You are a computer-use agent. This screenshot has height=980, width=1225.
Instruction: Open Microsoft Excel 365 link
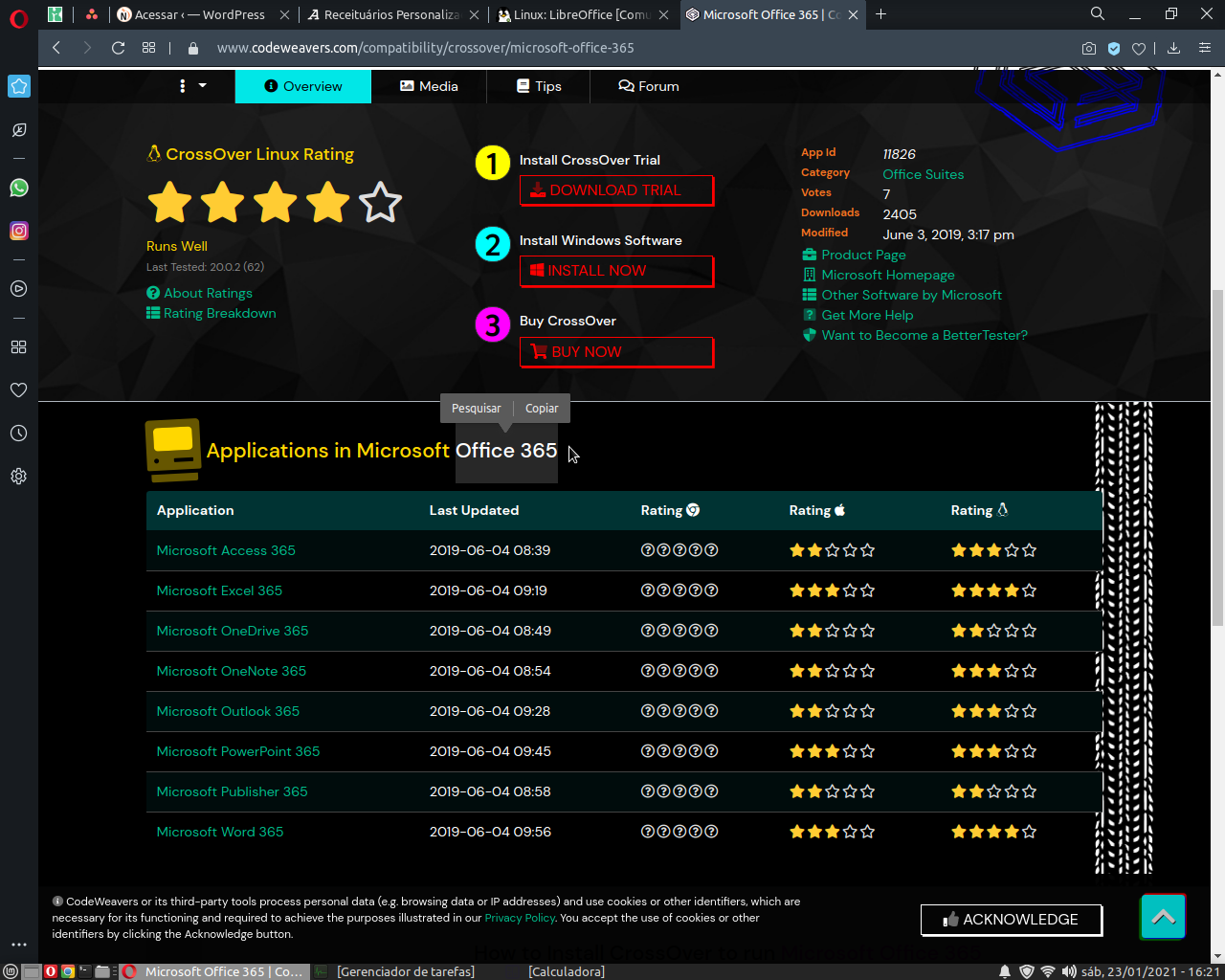coord(219,590)
